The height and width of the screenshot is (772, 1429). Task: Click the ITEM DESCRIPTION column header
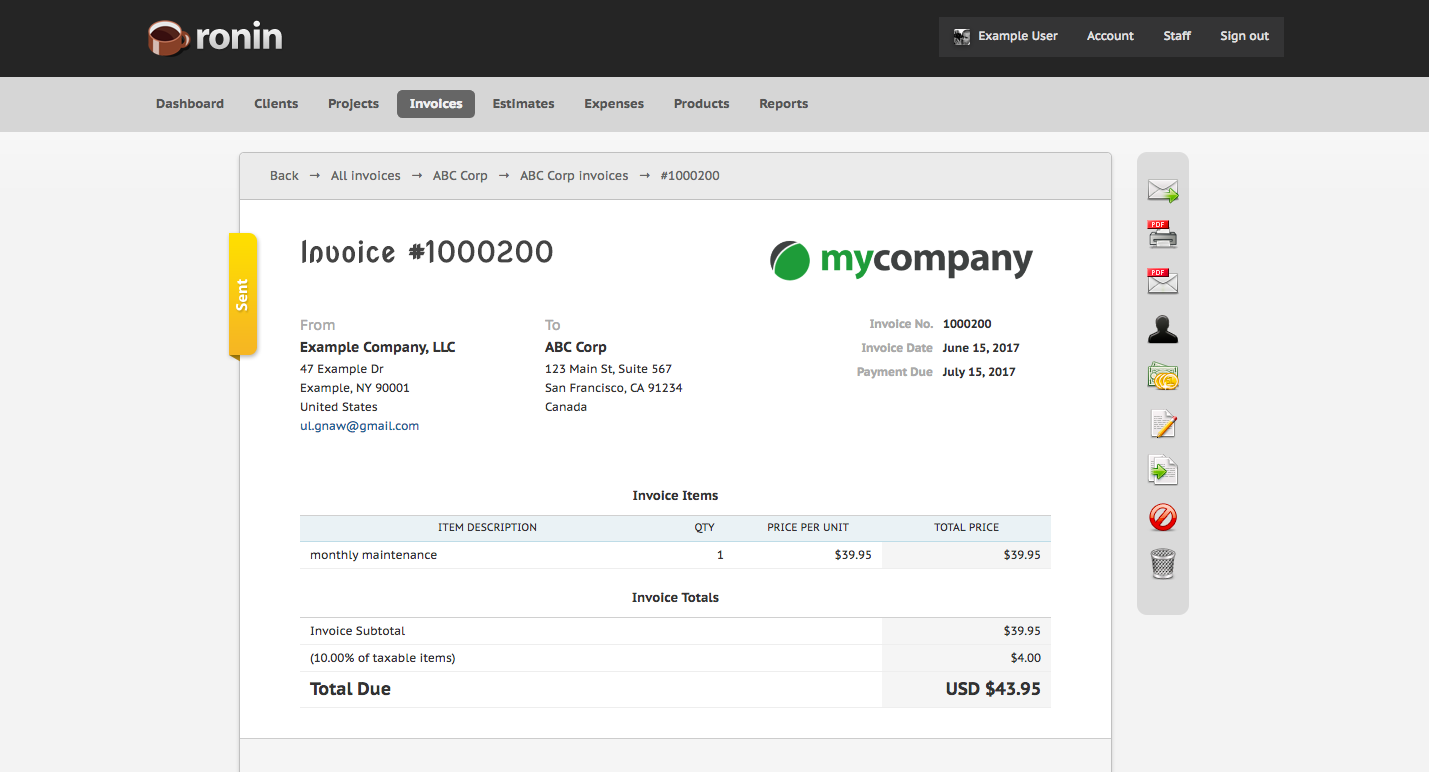487,528
